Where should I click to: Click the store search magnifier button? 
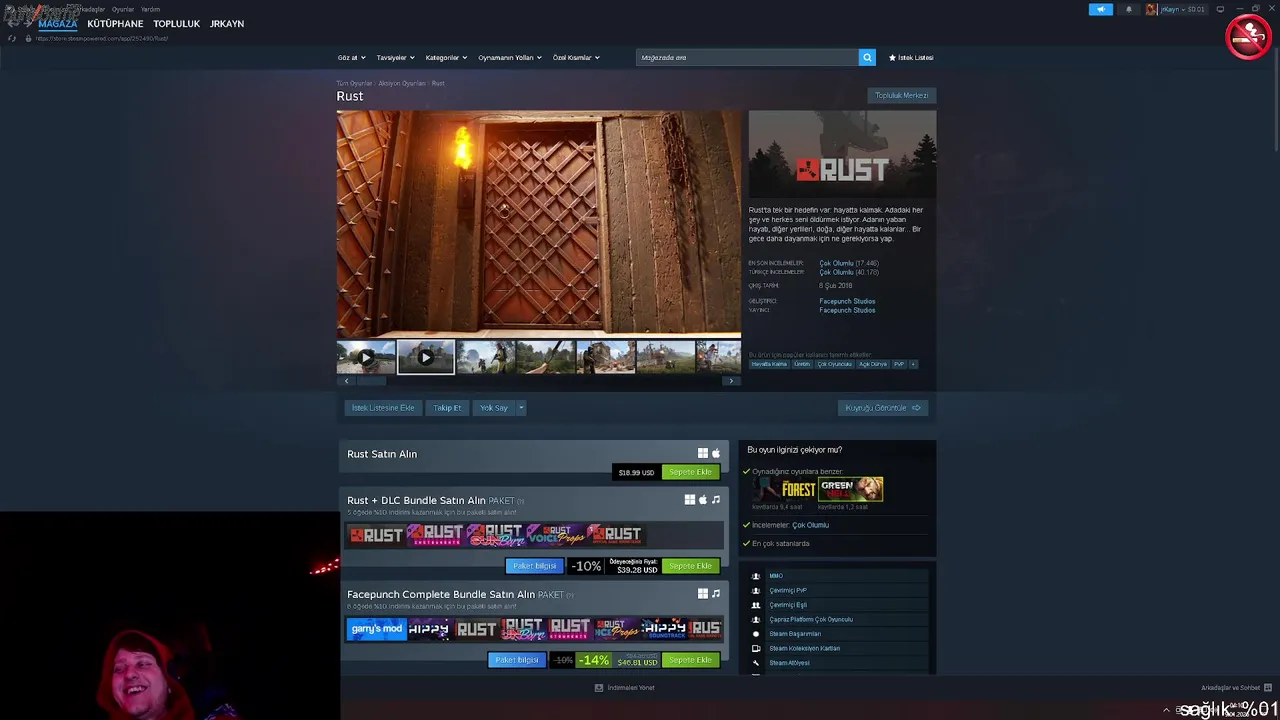coord(867,58)
